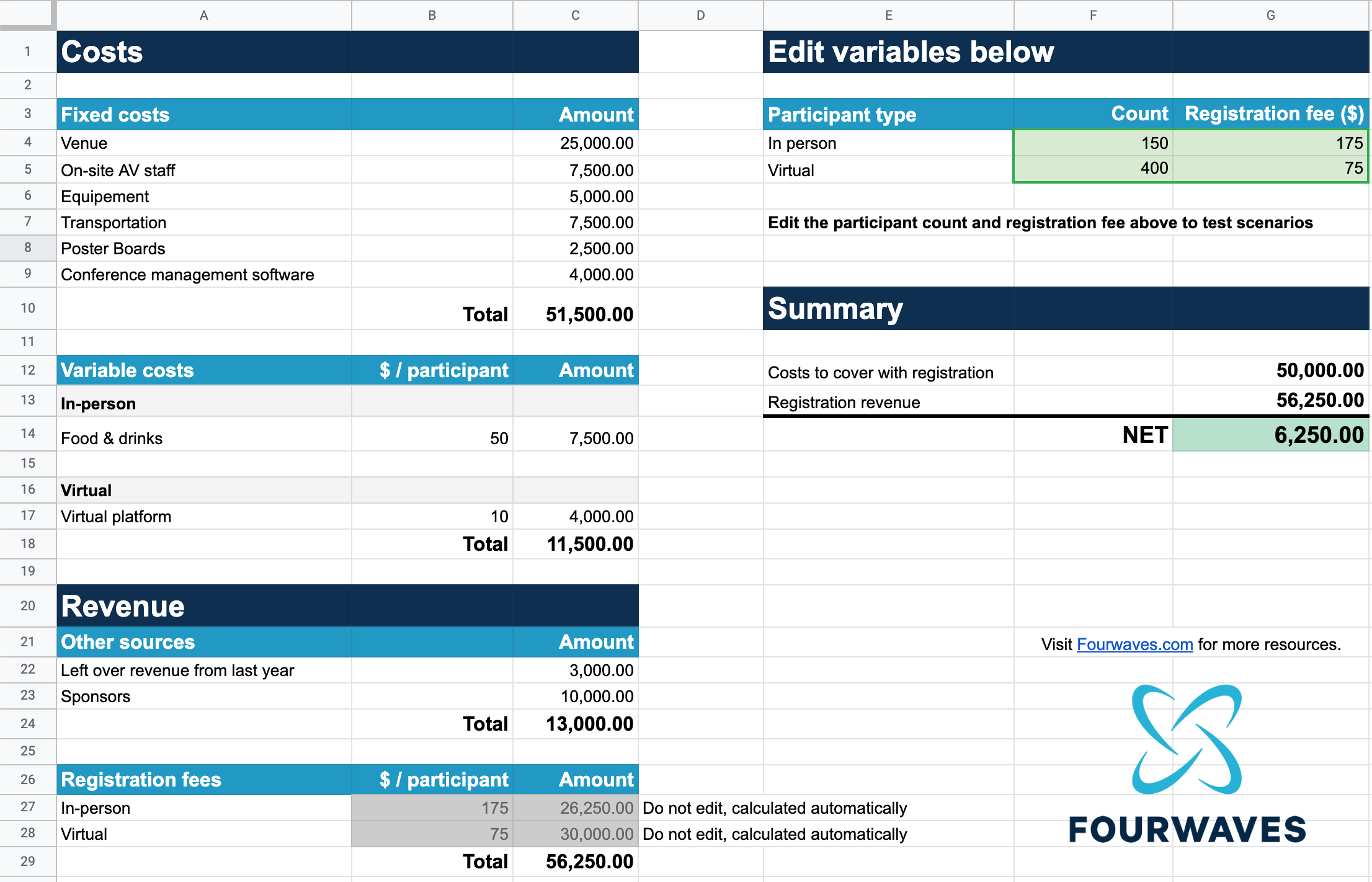Open the Fourwaves.com link
The height and width of the screenshot is (882, 1372).
(1135, 644)
